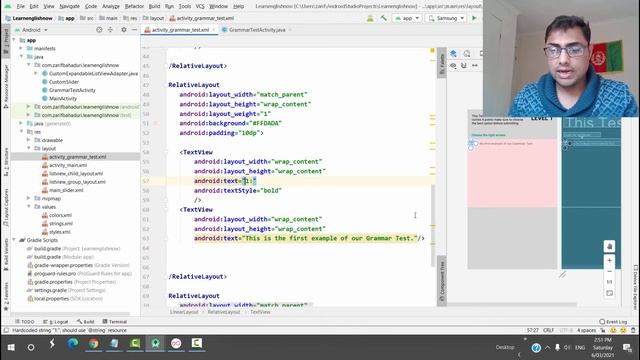Click the 4 spaces indent setting in status bar

pos(586,330)
